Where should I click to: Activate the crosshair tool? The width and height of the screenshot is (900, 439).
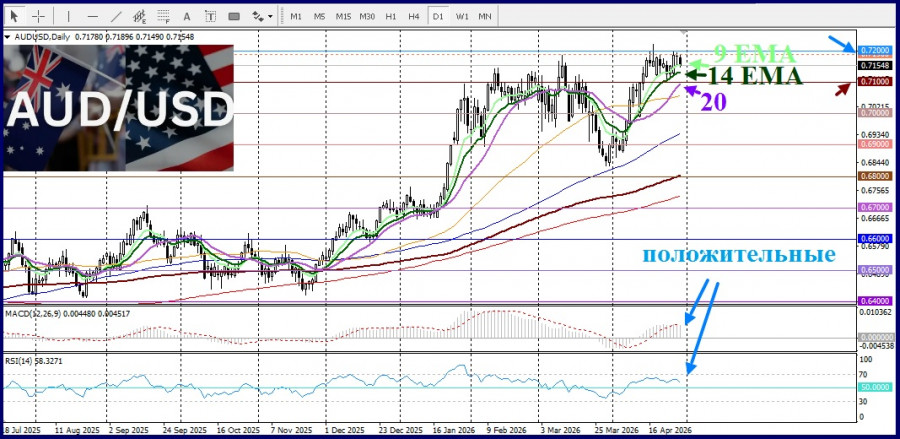click(x=38, y=16)
